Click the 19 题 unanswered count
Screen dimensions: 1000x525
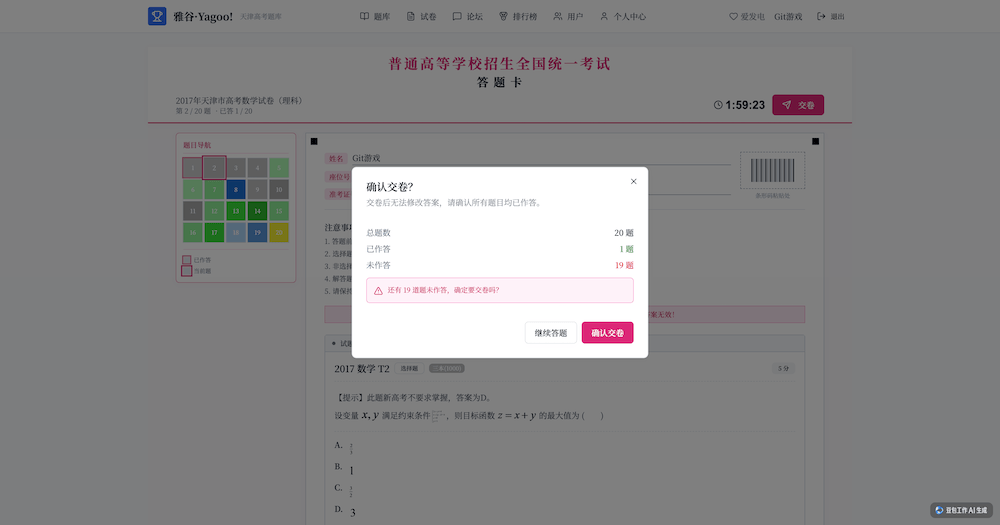(624, 265)
